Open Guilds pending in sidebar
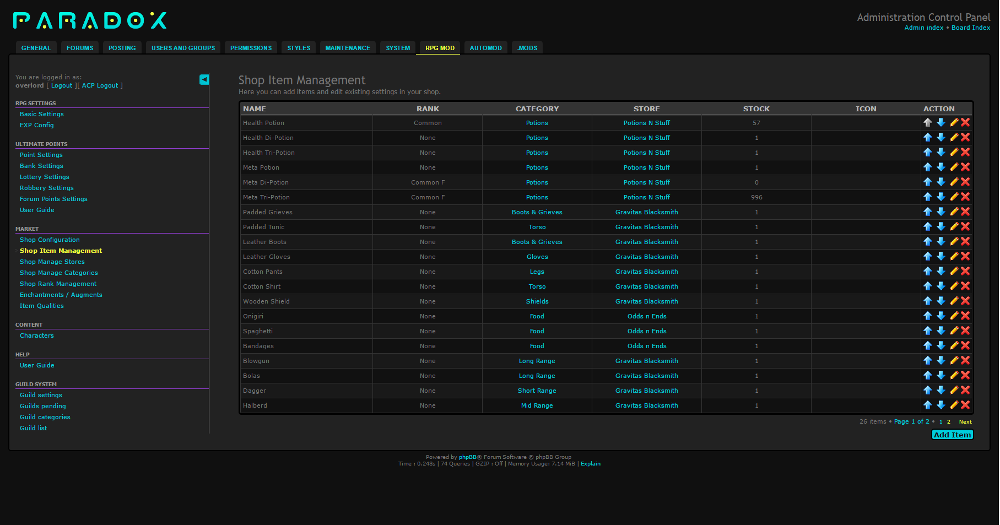 coord(43,406)
